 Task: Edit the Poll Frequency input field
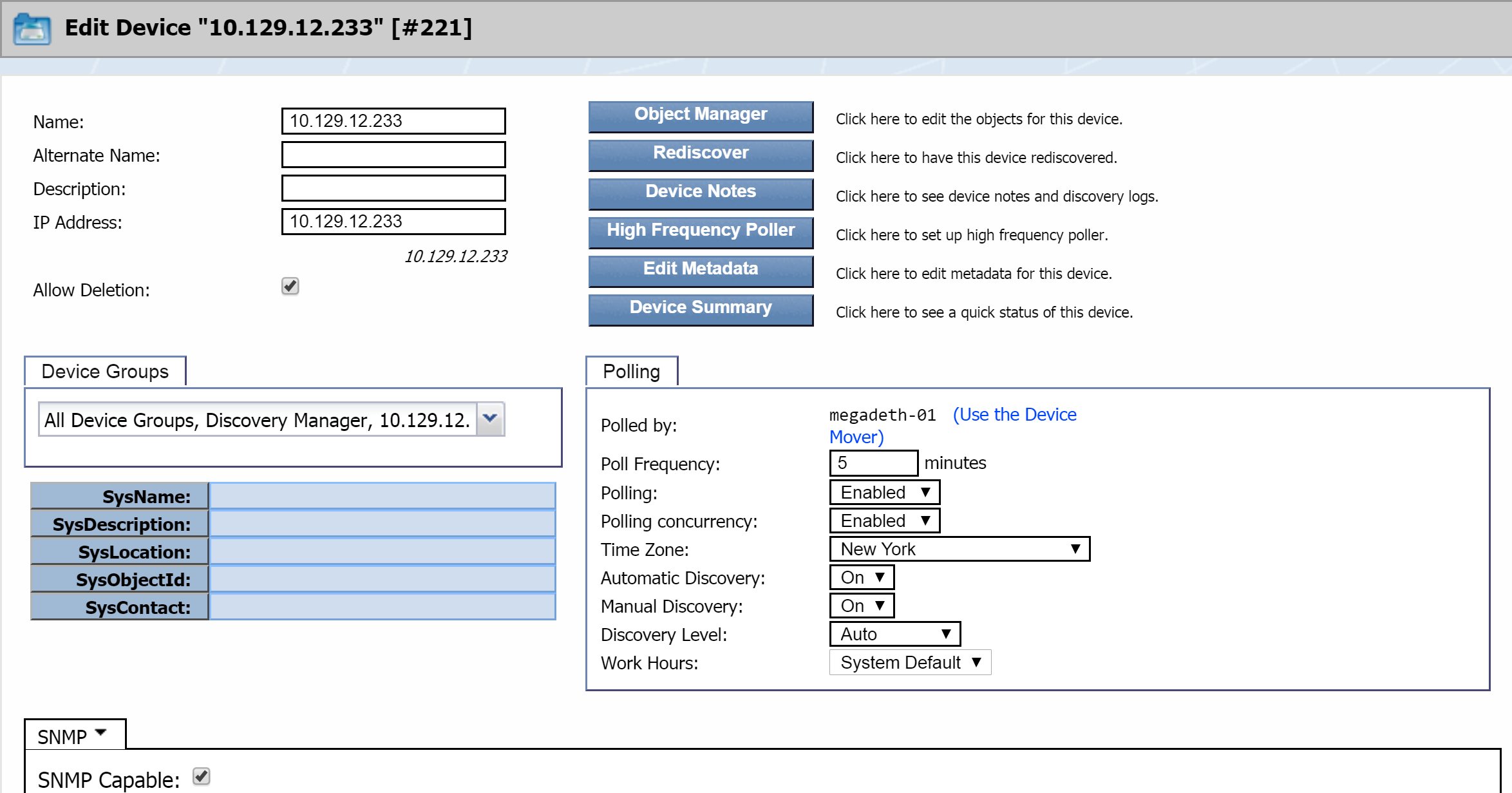[x=874, y=462]
